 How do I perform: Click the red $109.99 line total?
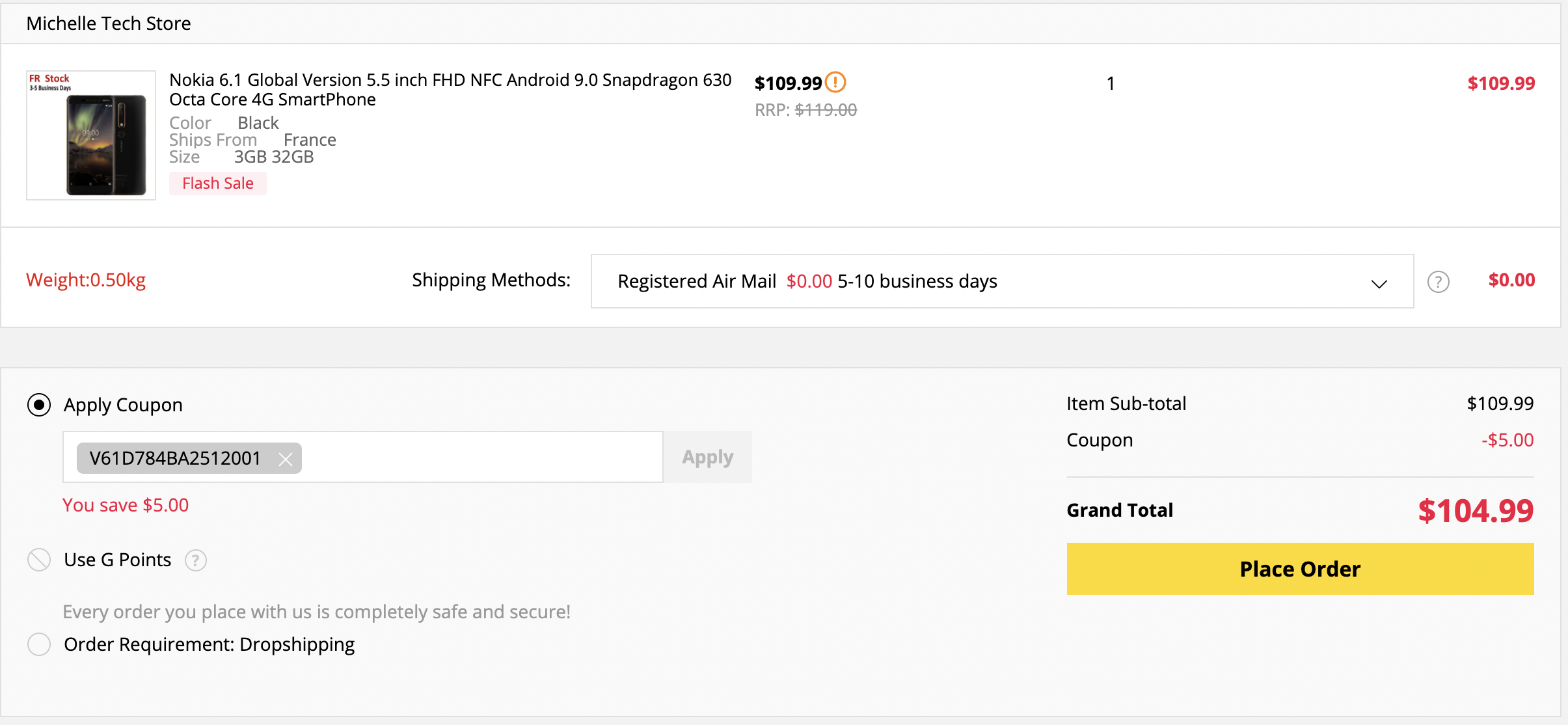coord(1501,83)
